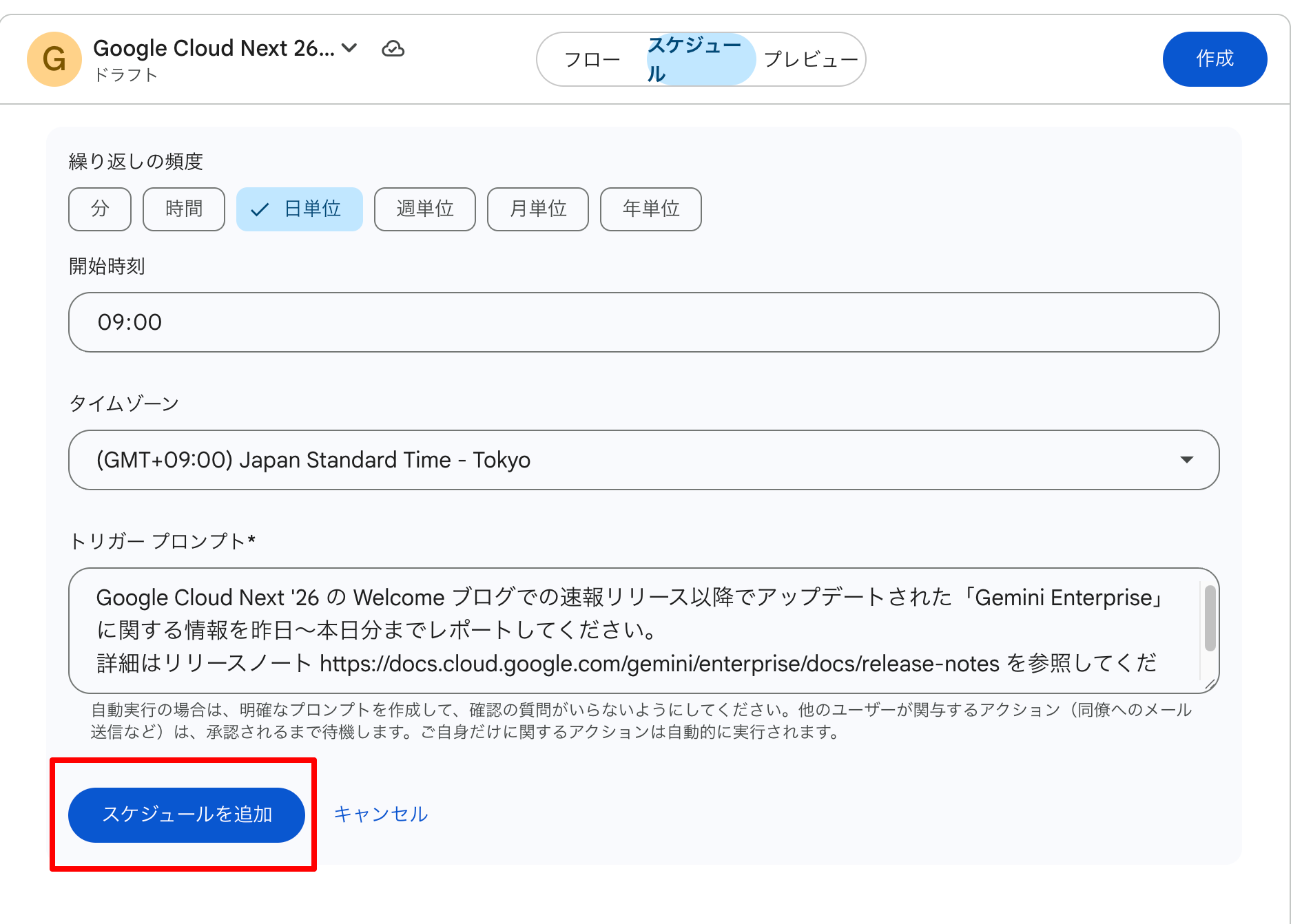This screenshot has height=924, width=1302.
Task: Click the cloud saved status icon
Action: pos(393,49)
